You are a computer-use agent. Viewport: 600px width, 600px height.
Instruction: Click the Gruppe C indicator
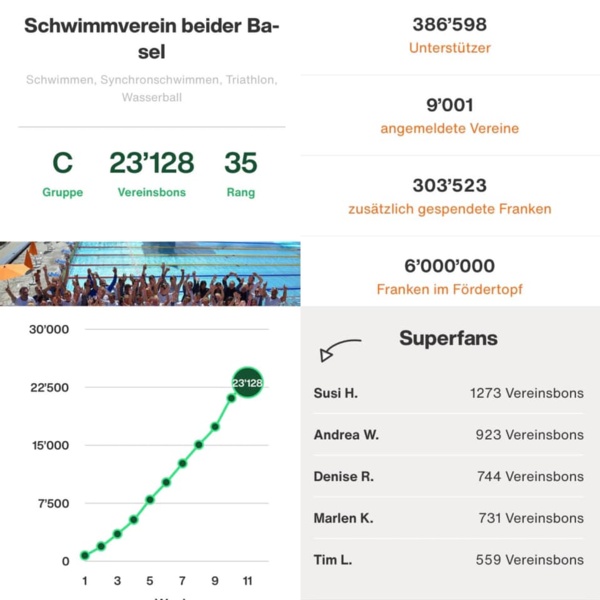coord(63,172)
